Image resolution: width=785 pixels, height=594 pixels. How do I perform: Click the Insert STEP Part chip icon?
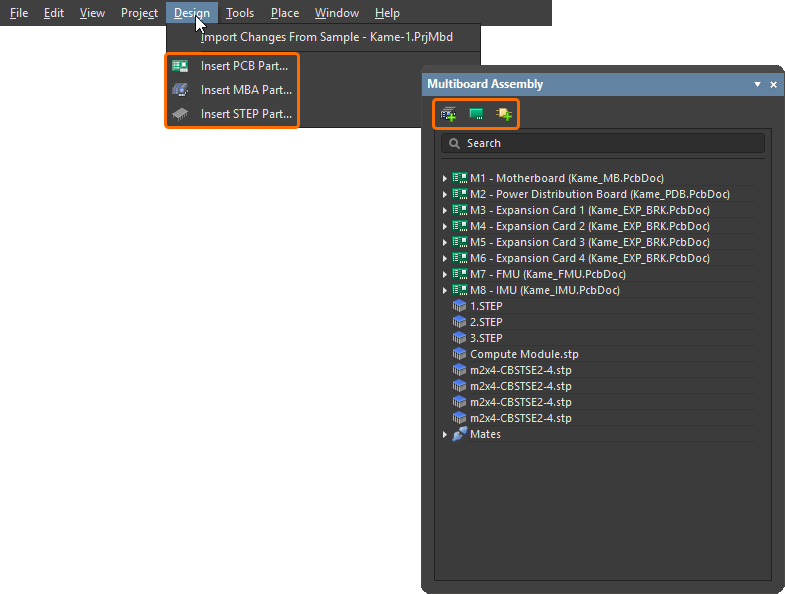pos(180,114)
